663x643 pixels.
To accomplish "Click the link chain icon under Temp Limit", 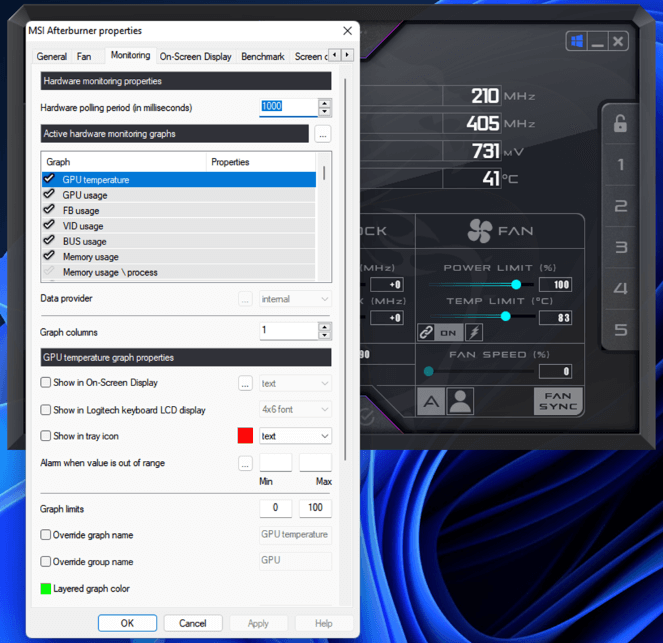I will pos(426,333).
